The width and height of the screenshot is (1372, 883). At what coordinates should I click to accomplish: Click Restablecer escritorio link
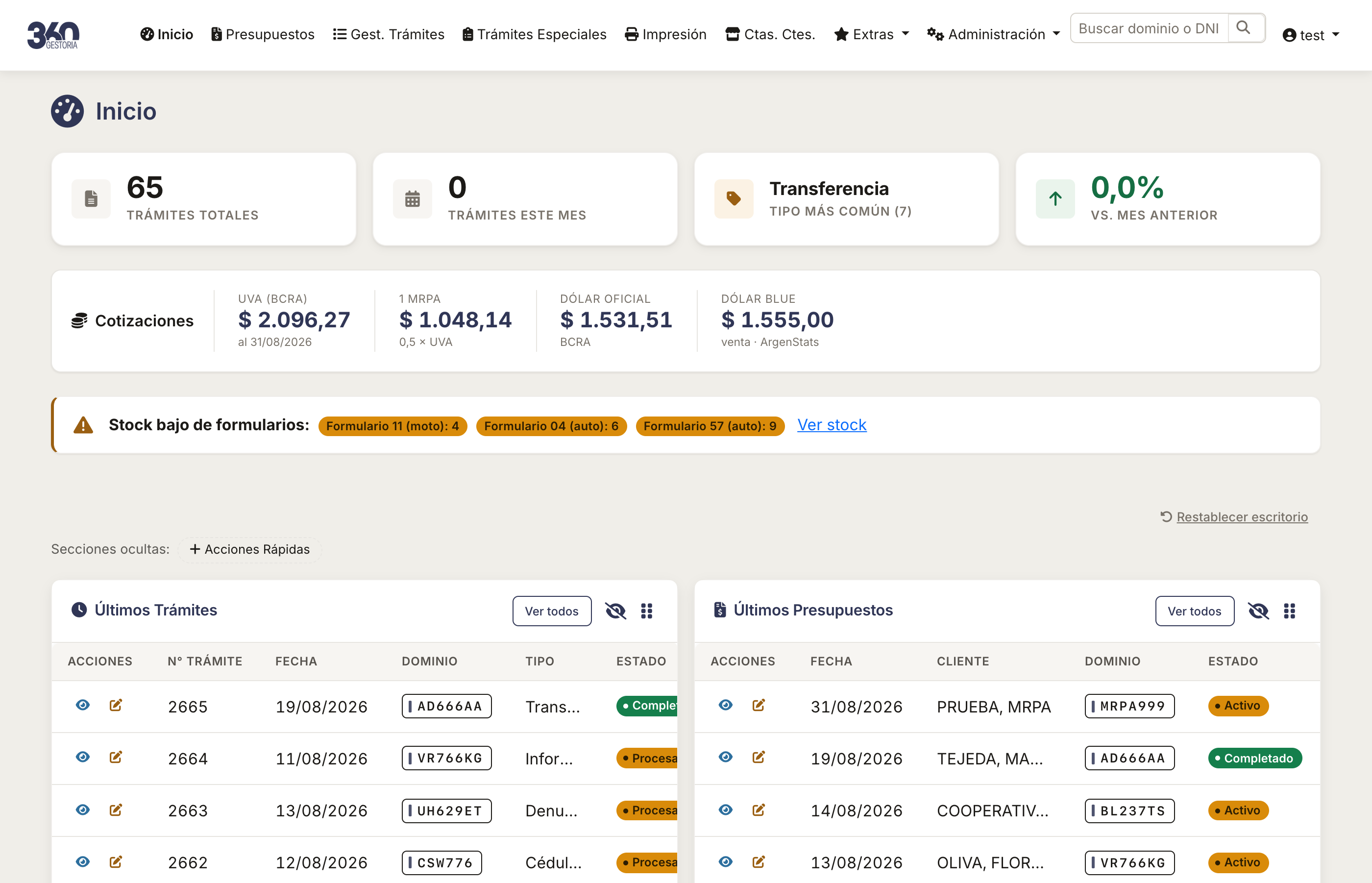click(1234, 517)
